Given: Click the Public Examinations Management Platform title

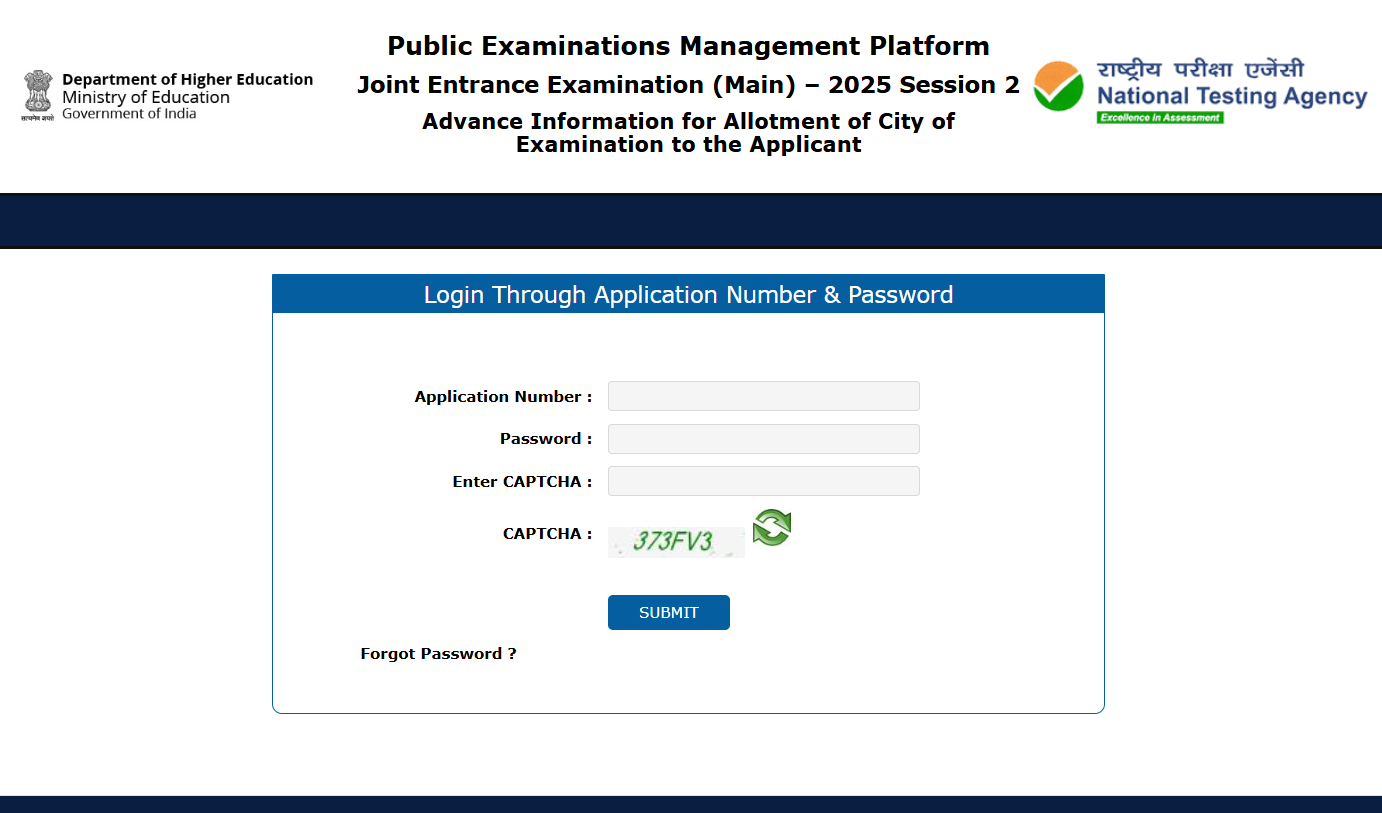Looking at the screenshot, I should pyautogui.click(x=688, y=46).
